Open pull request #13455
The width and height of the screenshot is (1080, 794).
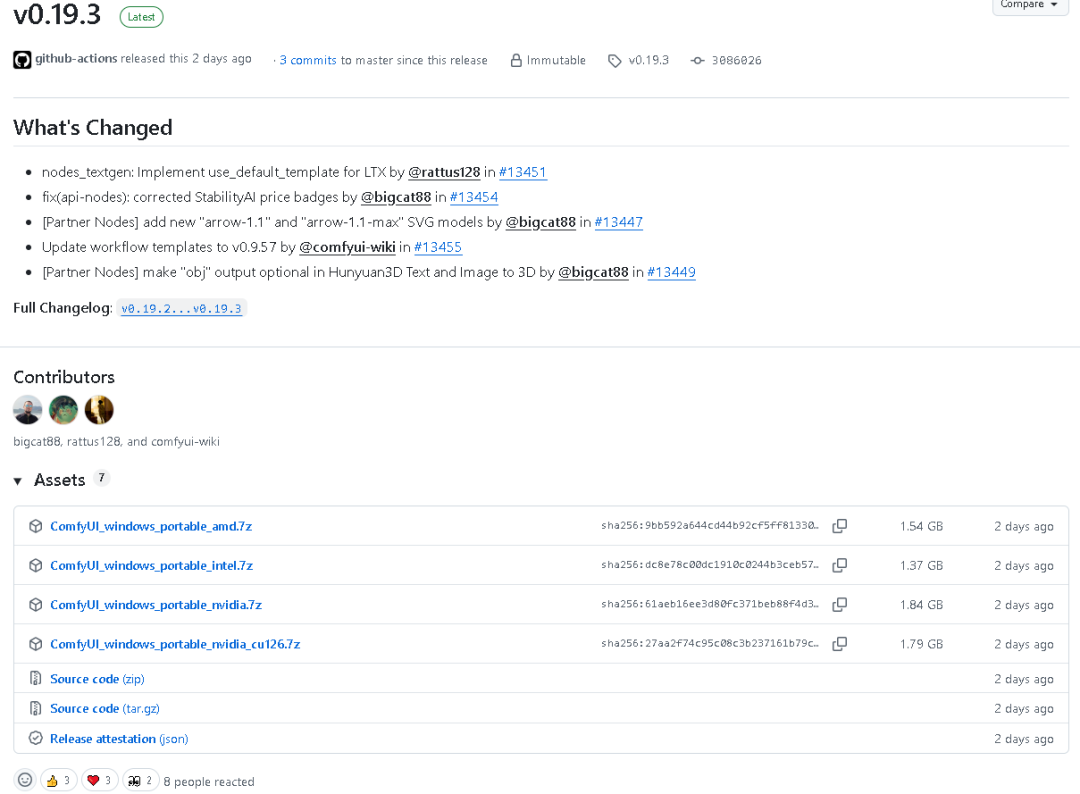[438, 247]
